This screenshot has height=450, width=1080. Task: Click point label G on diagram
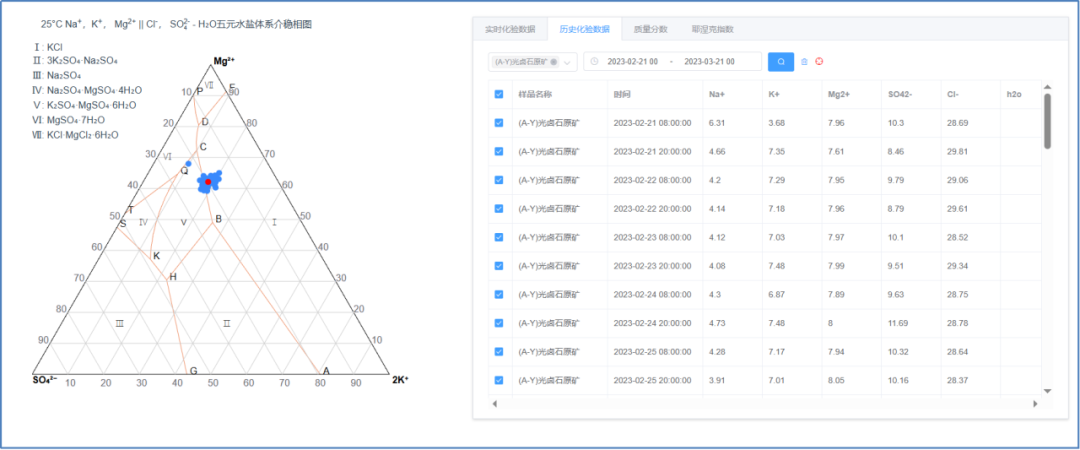194,371
